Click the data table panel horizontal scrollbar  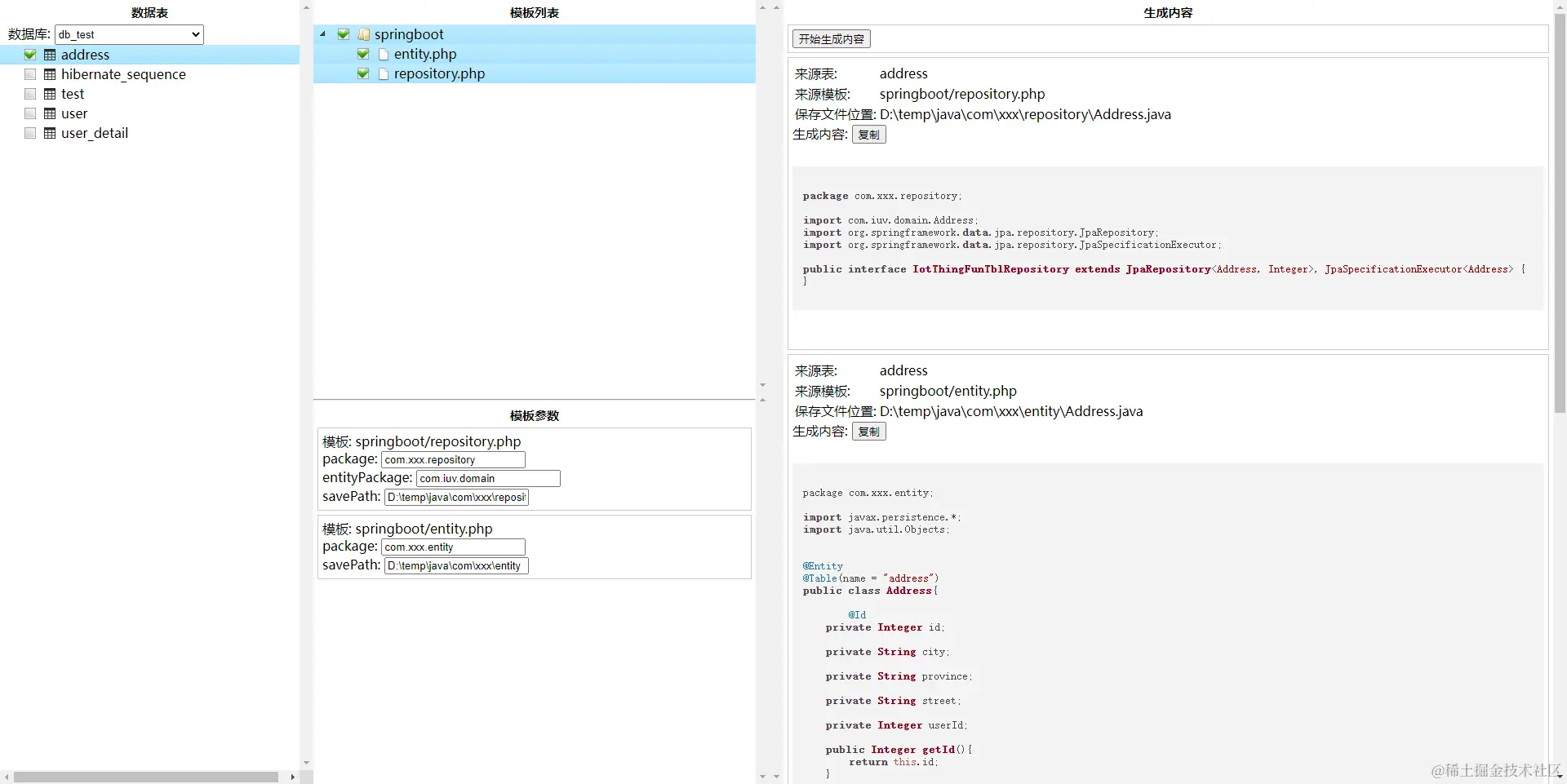click(147, 777)
